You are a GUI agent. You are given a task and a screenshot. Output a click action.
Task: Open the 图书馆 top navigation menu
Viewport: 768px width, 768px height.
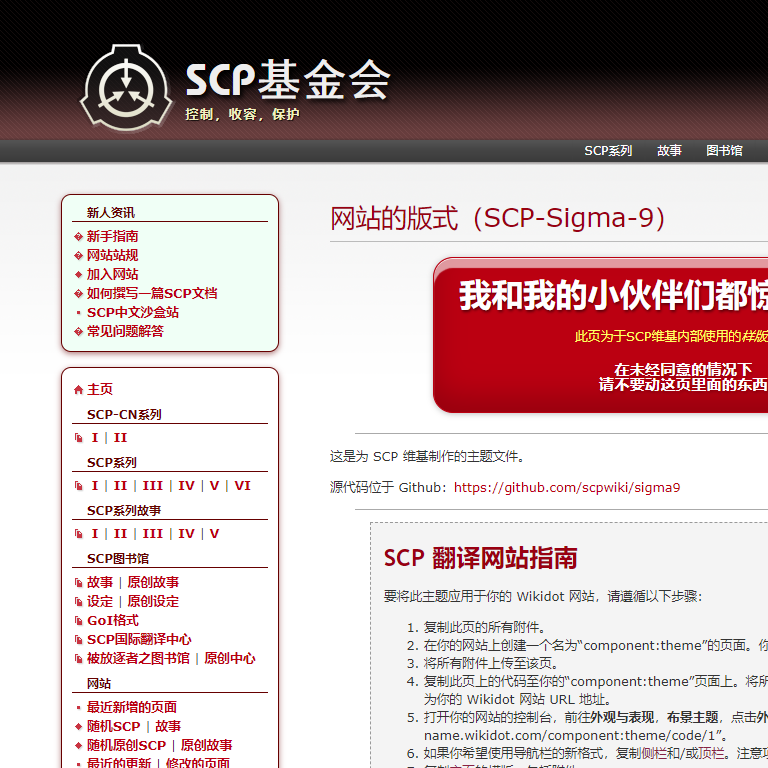724,151
